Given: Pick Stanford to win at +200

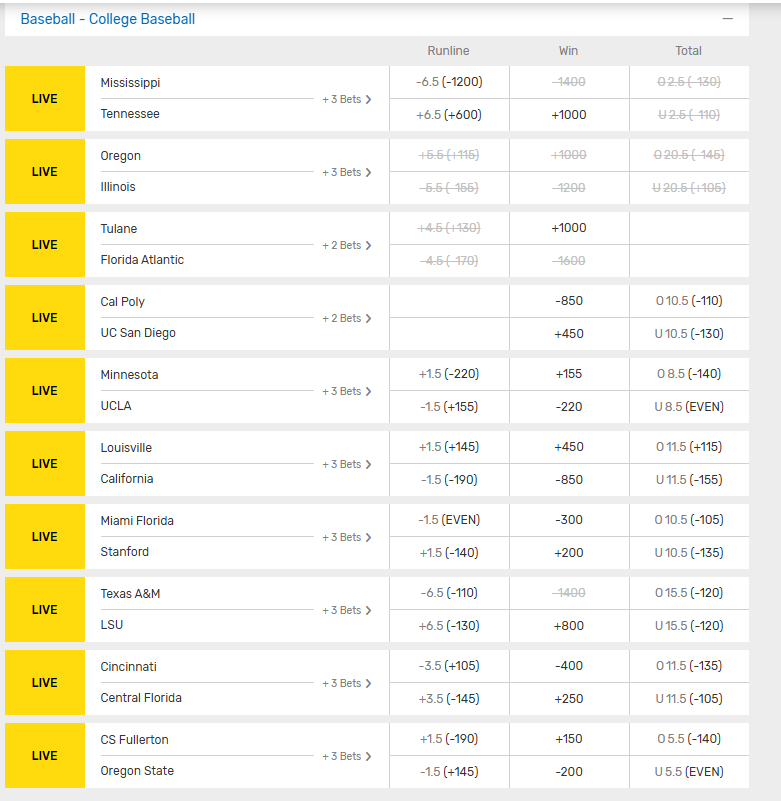Looking at the screenshot, I should coord(569,553).
